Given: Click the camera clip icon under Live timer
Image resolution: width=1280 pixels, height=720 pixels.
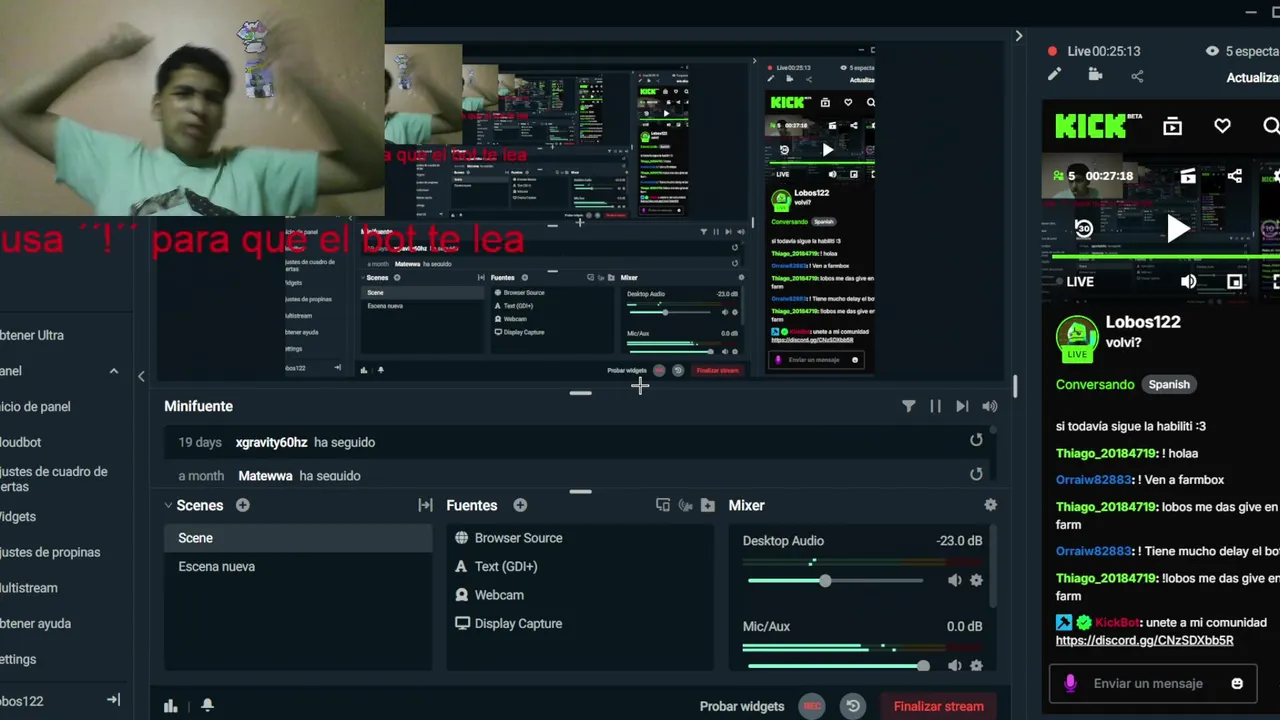Looking at the screenshot, I should [x=1095, y=75].
